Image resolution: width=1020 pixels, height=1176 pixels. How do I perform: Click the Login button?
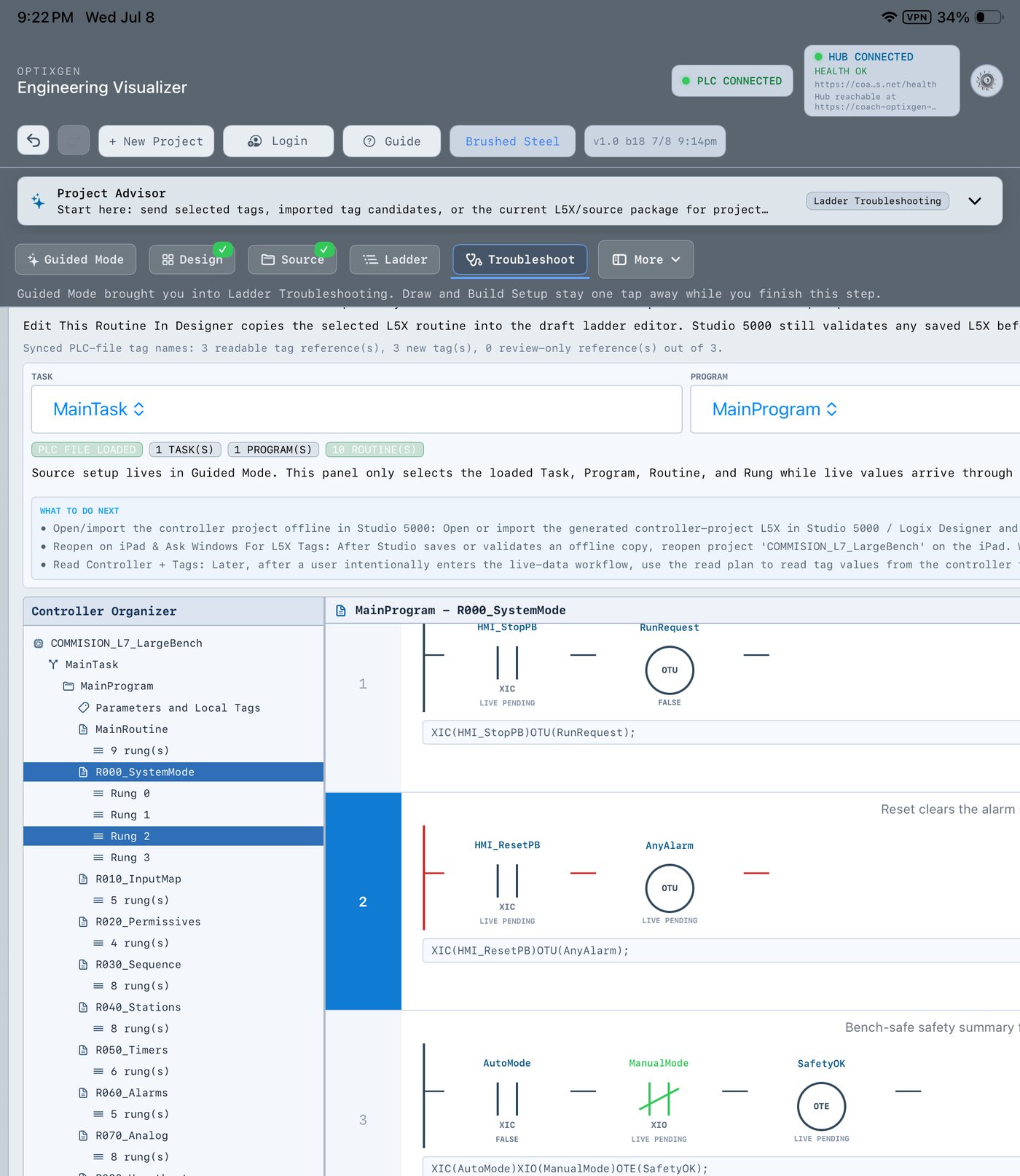coord(278,141)
